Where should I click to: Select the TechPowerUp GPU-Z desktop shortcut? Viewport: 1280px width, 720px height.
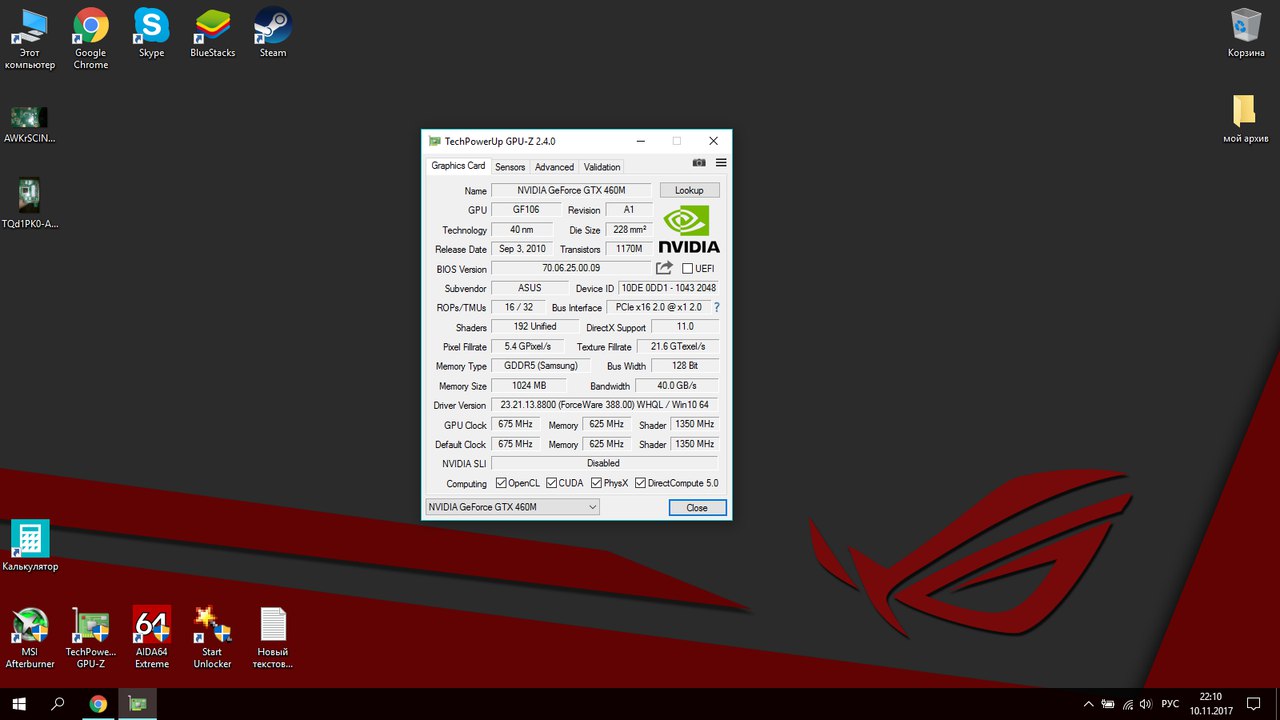pyautogui.click(x=91, y=638)
